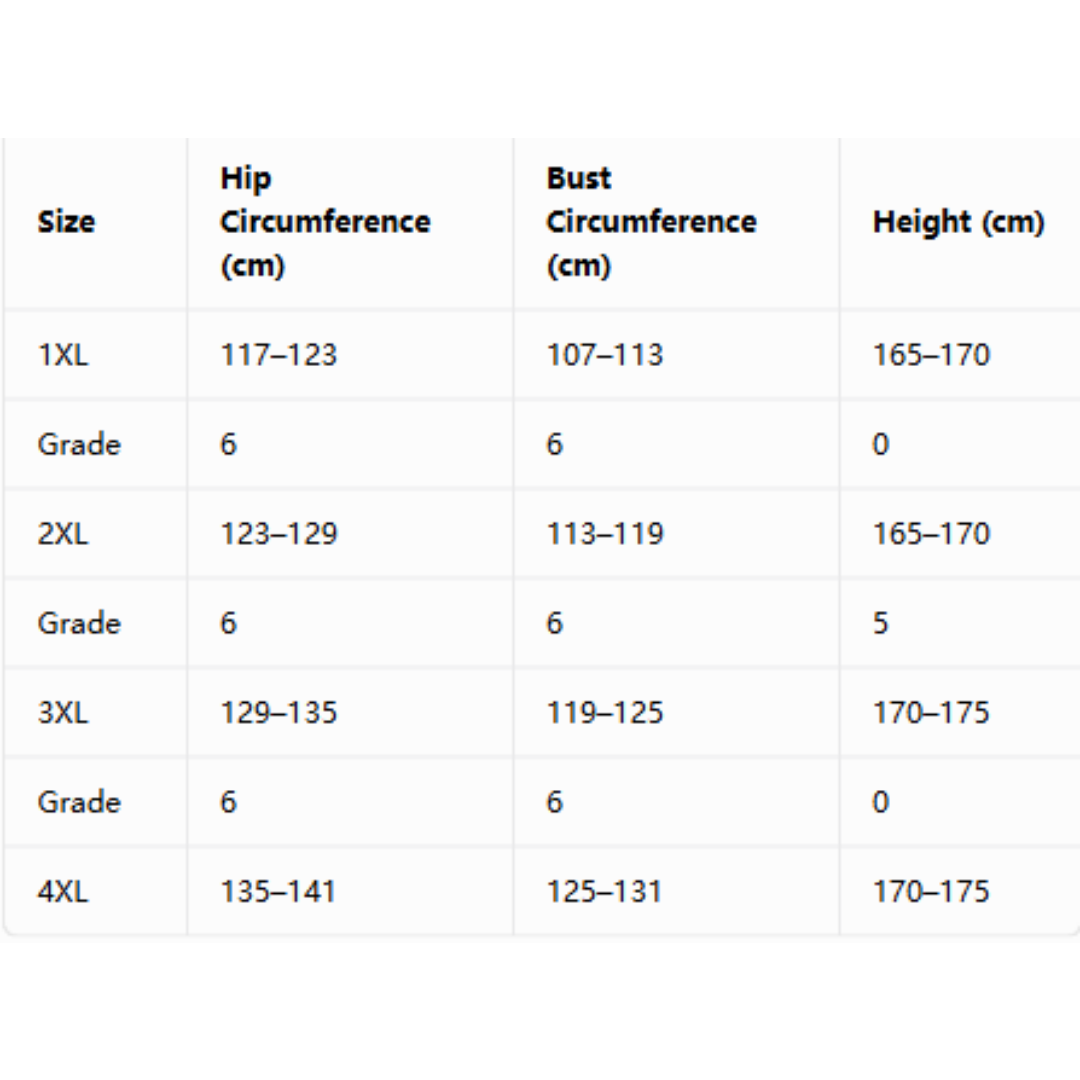This screenshot has width=1080, height=1080.
Task: Select the 4XL size cell
Action: tap(63, 891)
